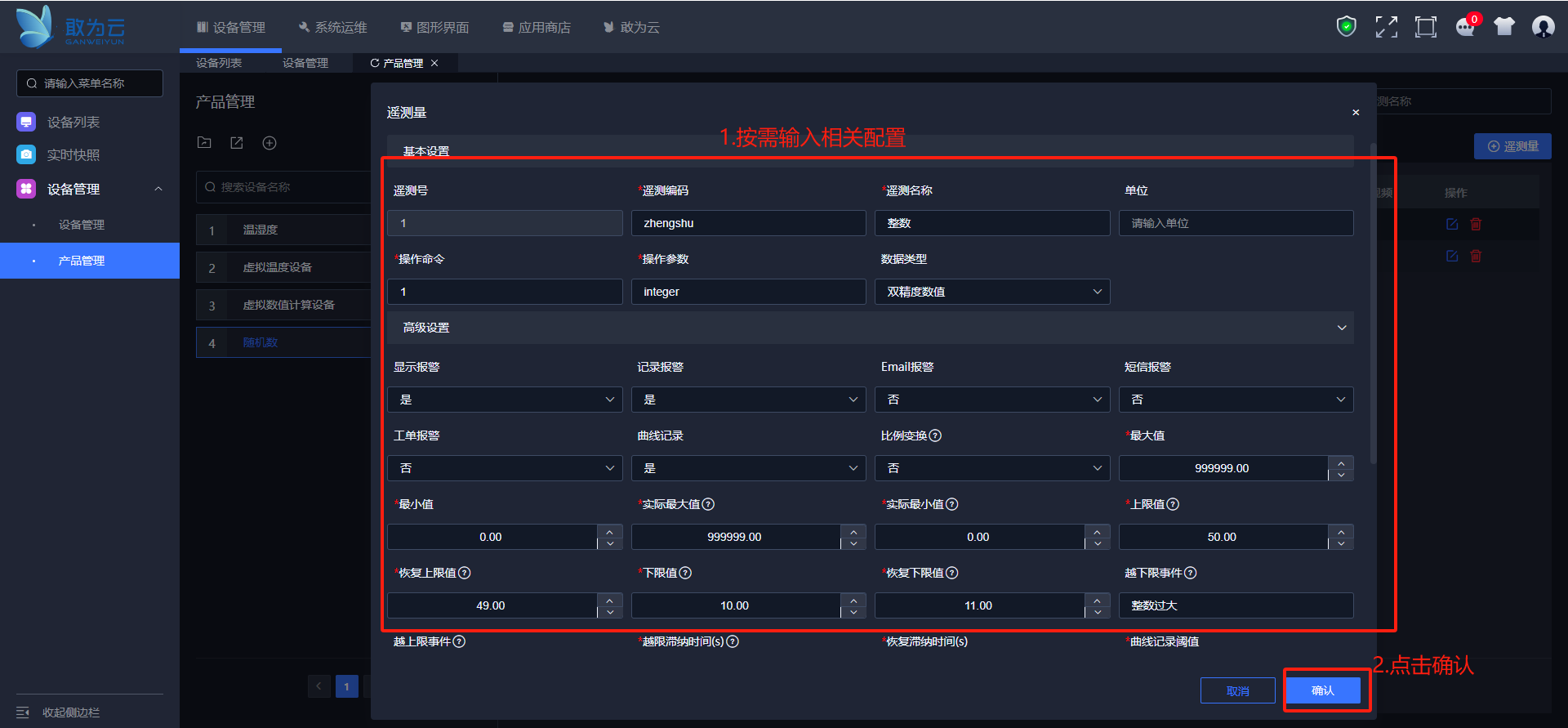The image size is (1568, 728).
Task: Increase 上限值 using the up stepper arrow
Action: (x=1341, y=531)
